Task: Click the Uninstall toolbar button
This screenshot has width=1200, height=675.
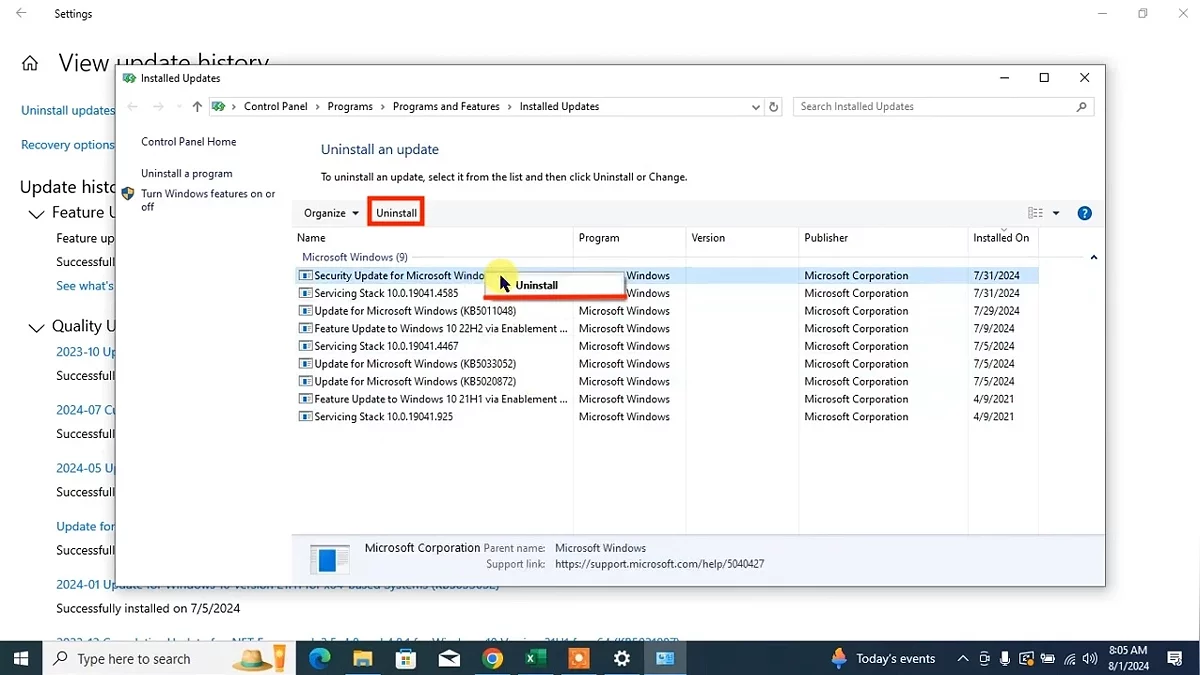Action: pos(396,213)
